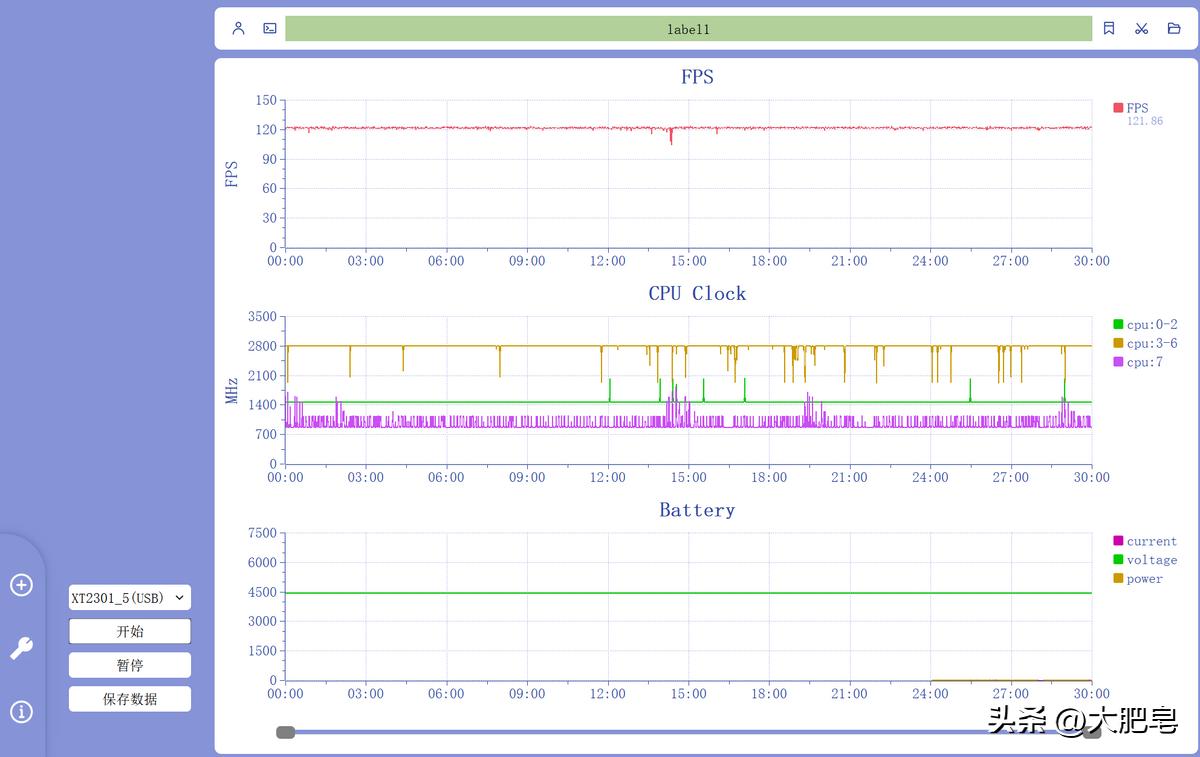This screenshot has width=1200, height=757.
Task: Click the green label1 bar
Action: tap(688, 29)
